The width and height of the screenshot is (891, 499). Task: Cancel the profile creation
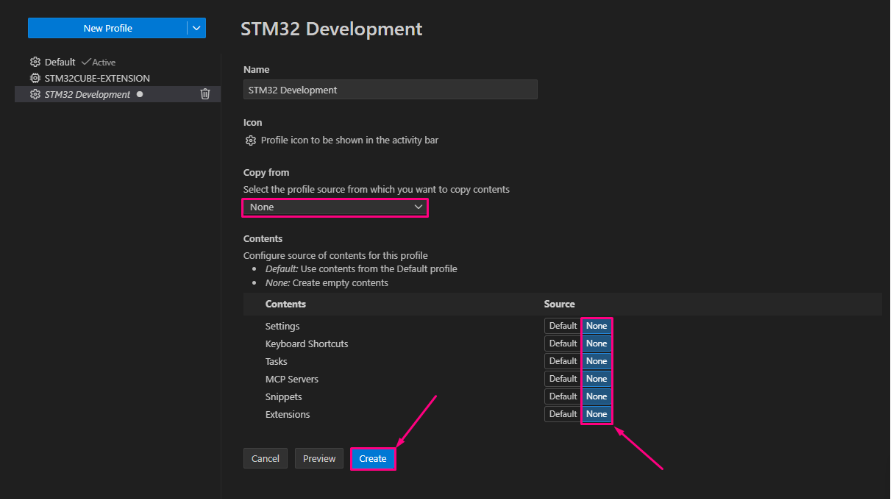(x=265, y=459)
